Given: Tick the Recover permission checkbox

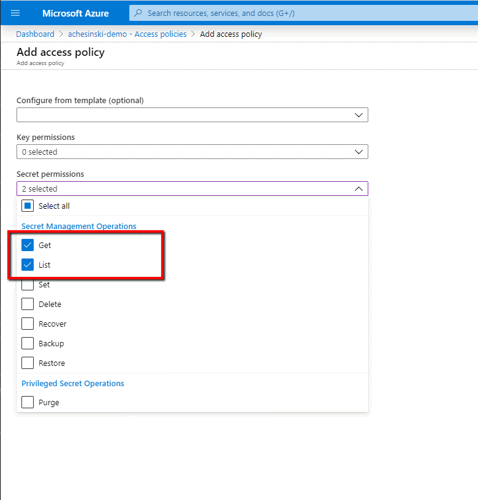Looking at the screenshot, I should (x=27, y=324).
